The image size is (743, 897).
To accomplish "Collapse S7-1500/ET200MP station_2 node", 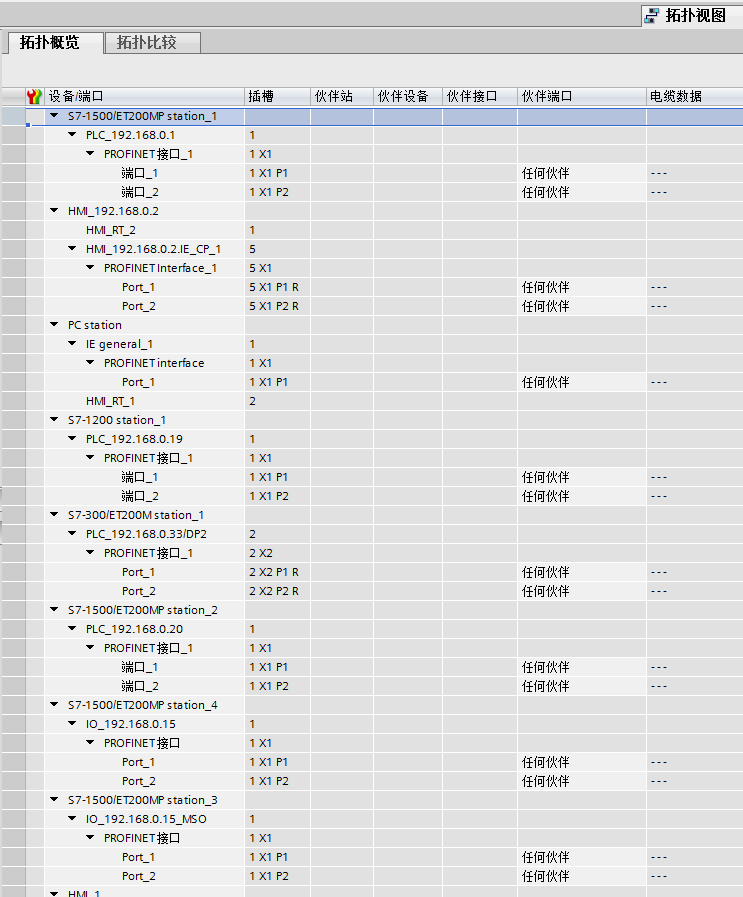I will coord(54,609).
